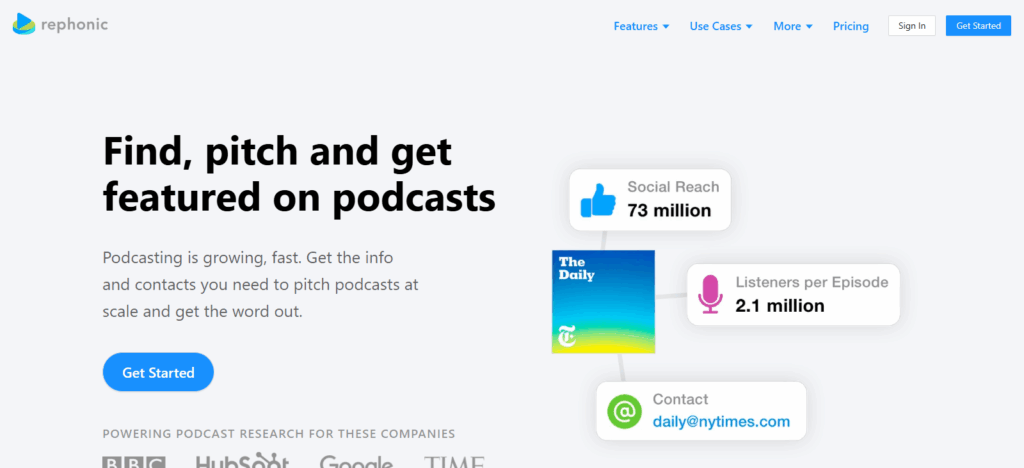Select The Daily podcast cover thumbnail
This screenshot has width=1024, height=468.
click(x=603, y=301)
